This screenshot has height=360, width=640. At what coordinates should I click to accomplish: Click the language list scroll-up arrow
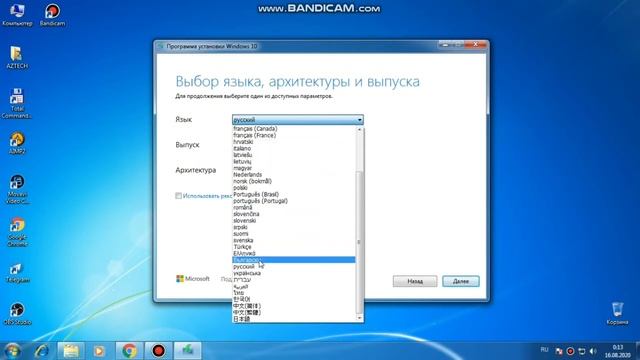point(360,129)
